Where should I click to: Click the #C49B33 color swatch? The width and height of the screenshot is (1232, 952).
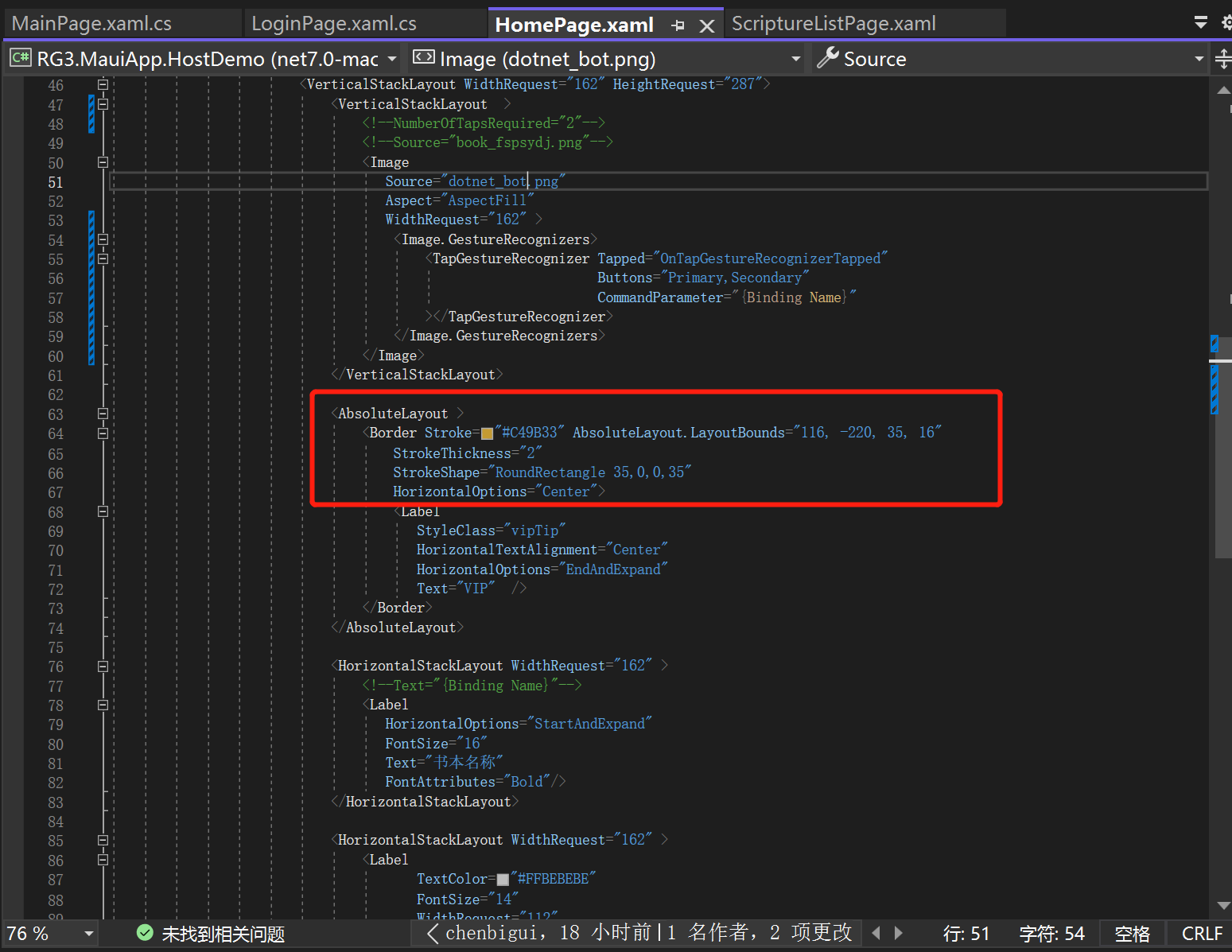(487, 433)
